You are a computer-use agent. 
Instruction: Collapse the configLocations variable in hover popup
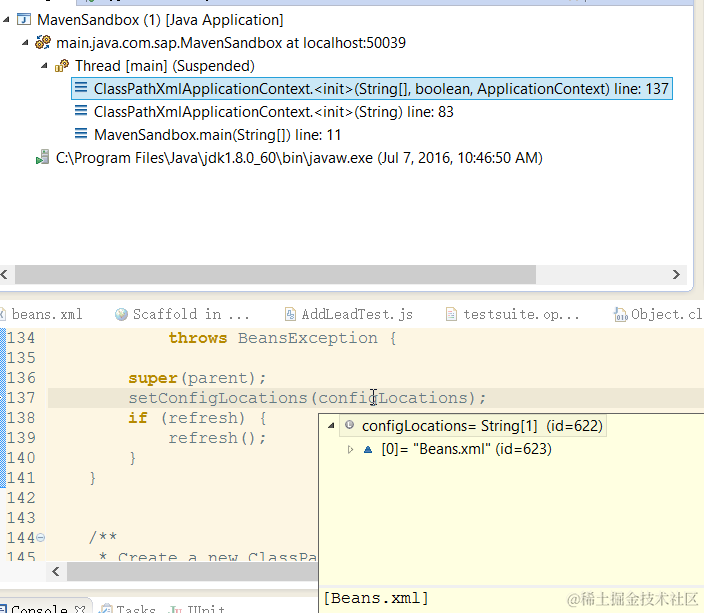pos(331,425)
